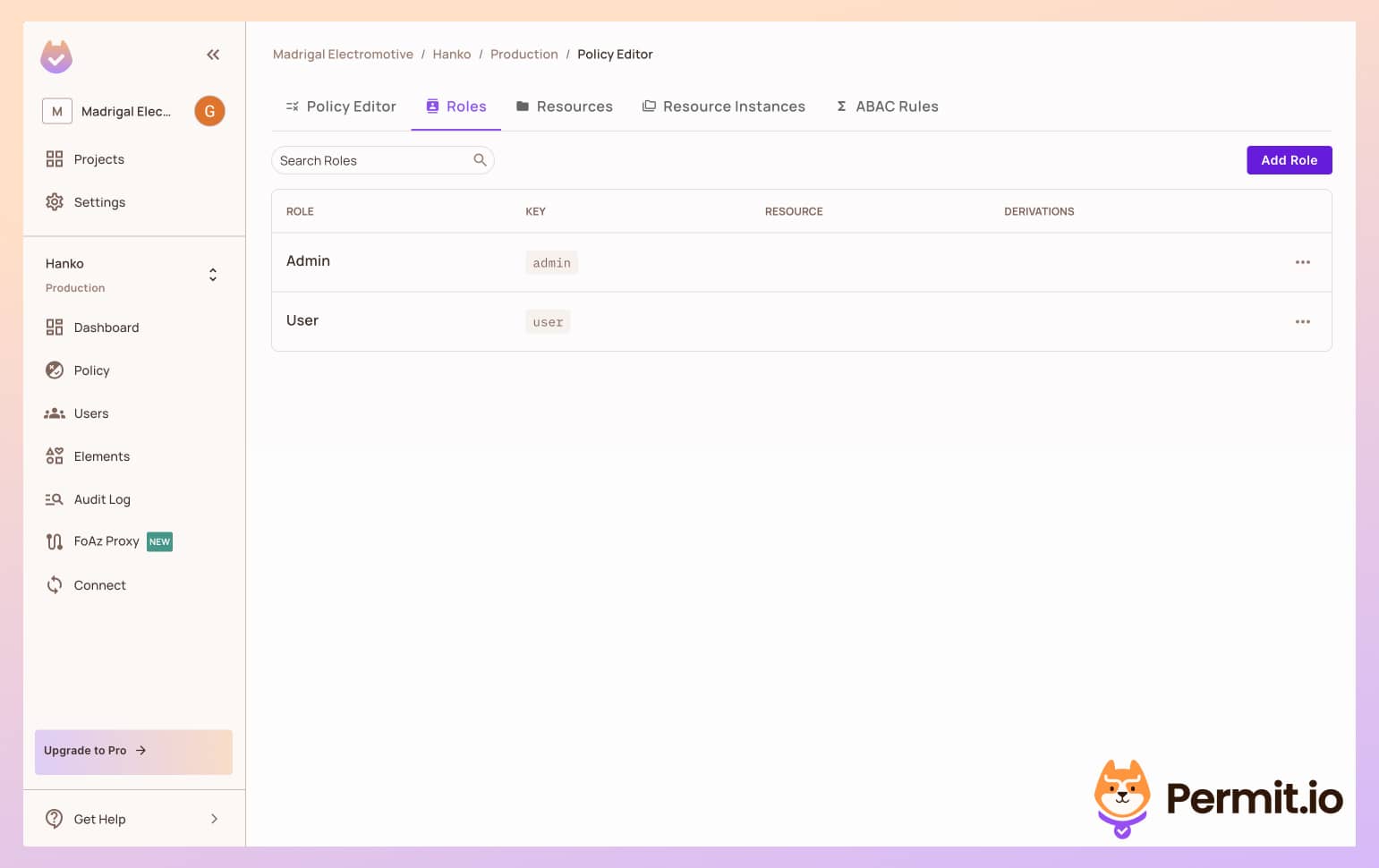
Task: Open the FoAz Proxy section
Action: [55, 541]
